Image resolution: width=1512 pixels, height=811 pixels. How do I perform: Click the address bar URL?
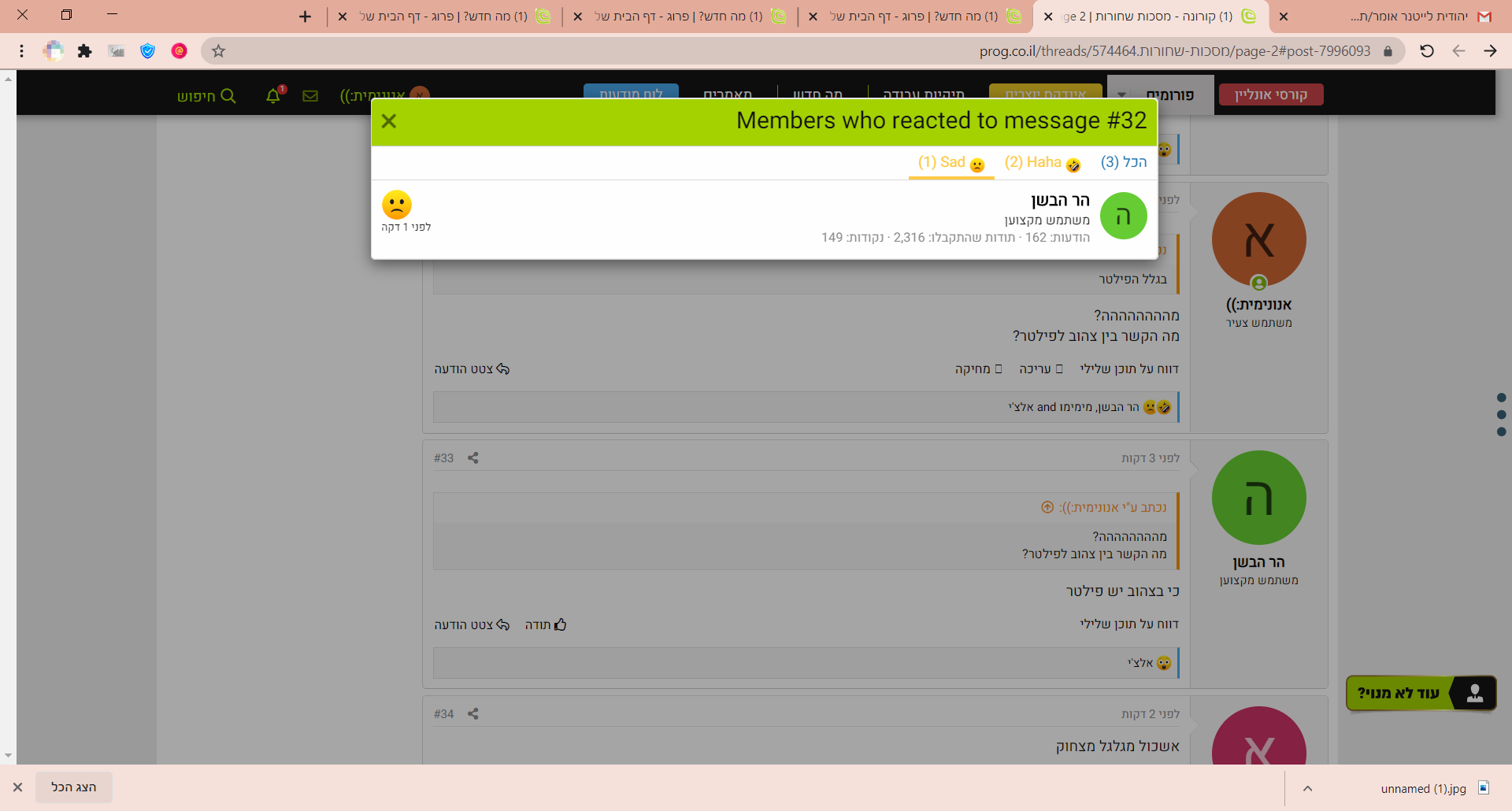point(1175,51)
